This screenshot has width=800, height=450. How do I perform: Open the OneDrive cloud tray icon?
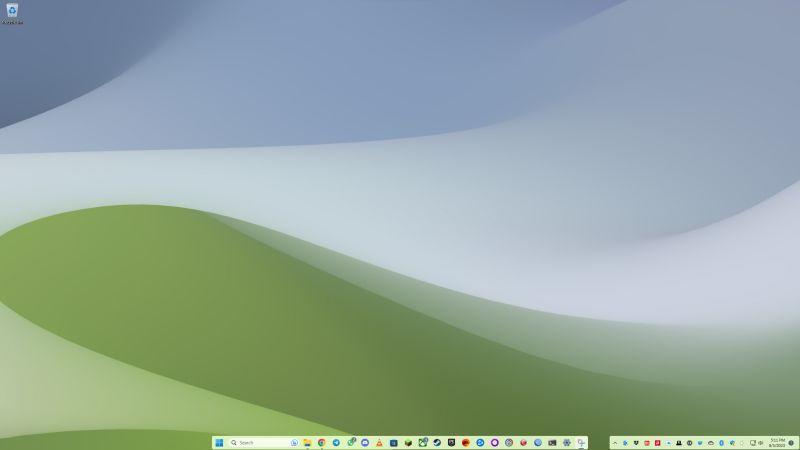(711, 443)
